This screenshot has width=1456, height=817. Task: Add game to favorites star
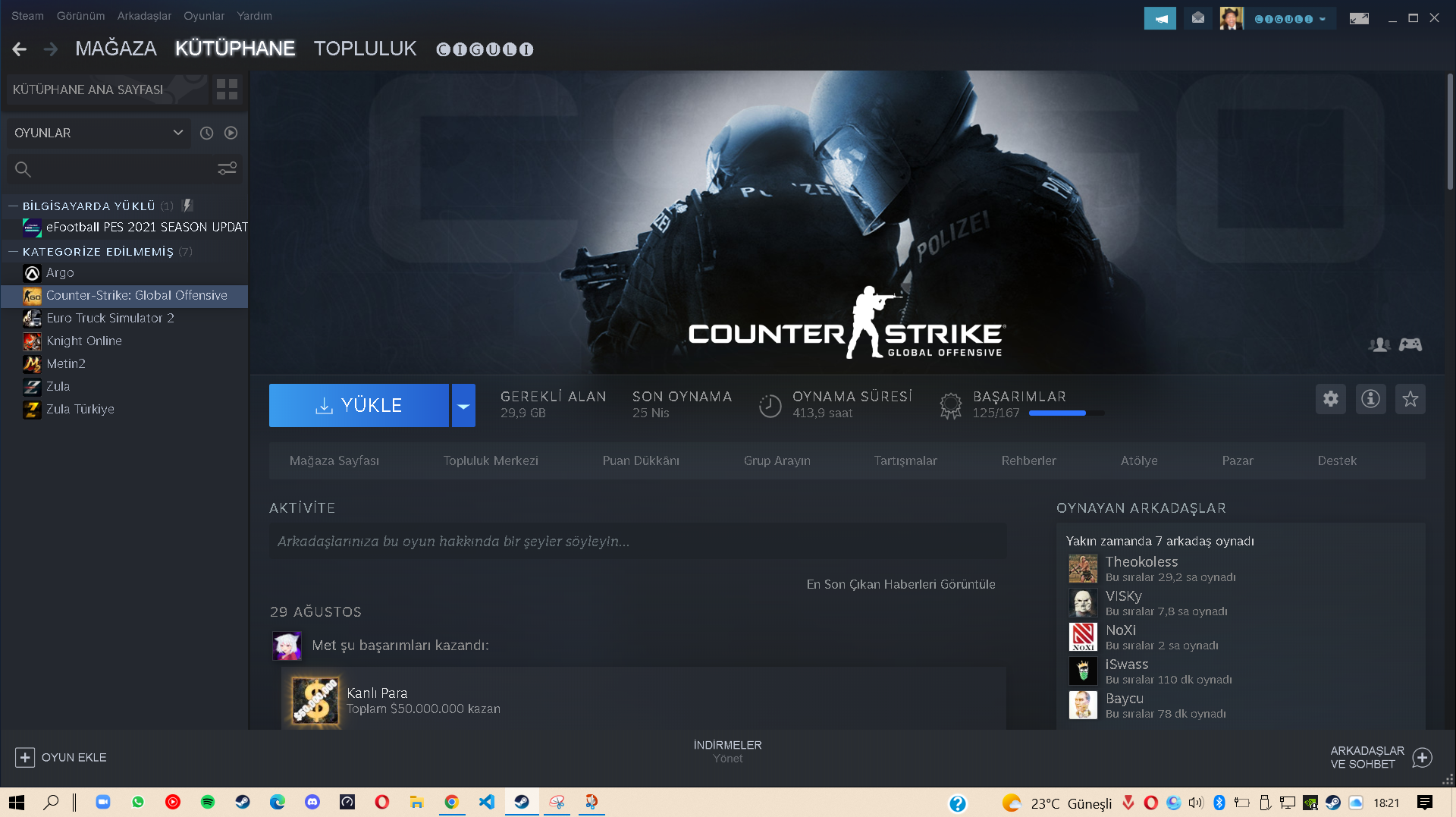[x=1410, y=399]
